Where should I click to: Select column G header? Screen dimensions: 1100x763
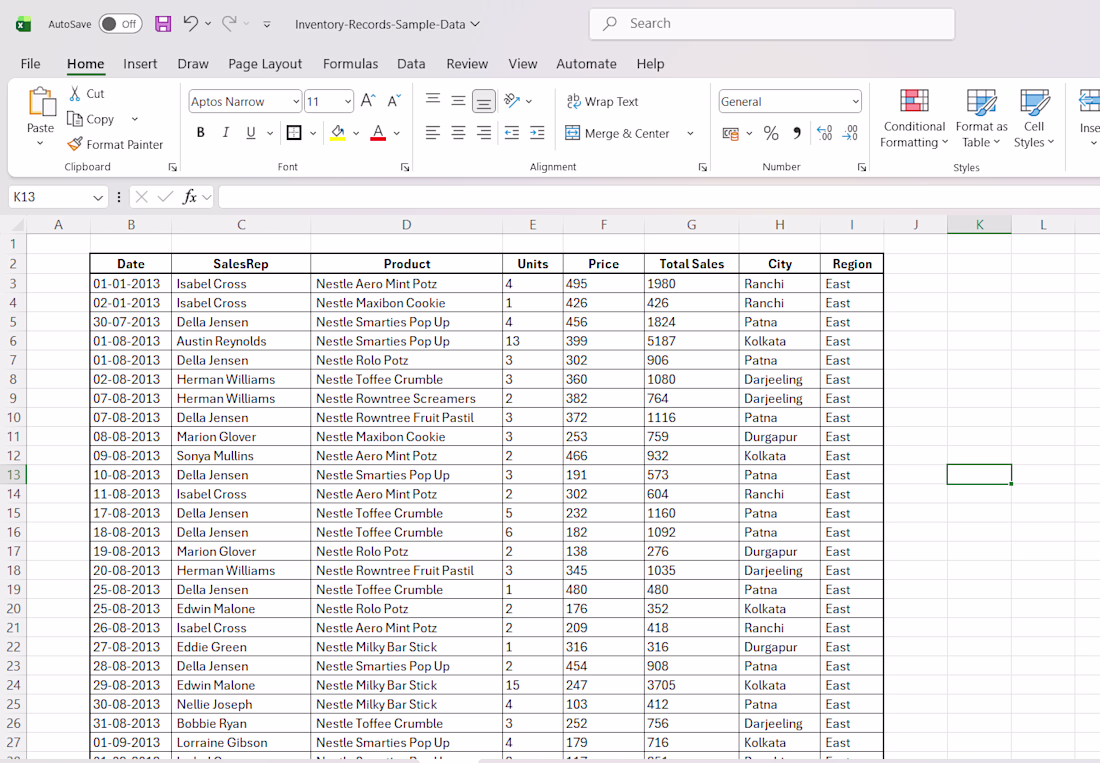click(x=691, y=225)
